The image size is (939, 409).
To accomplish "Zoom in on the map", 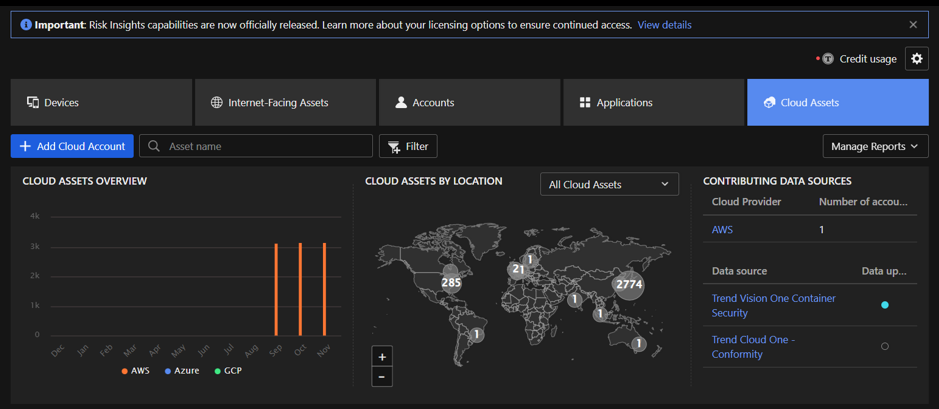I will (x=382, y=357).
